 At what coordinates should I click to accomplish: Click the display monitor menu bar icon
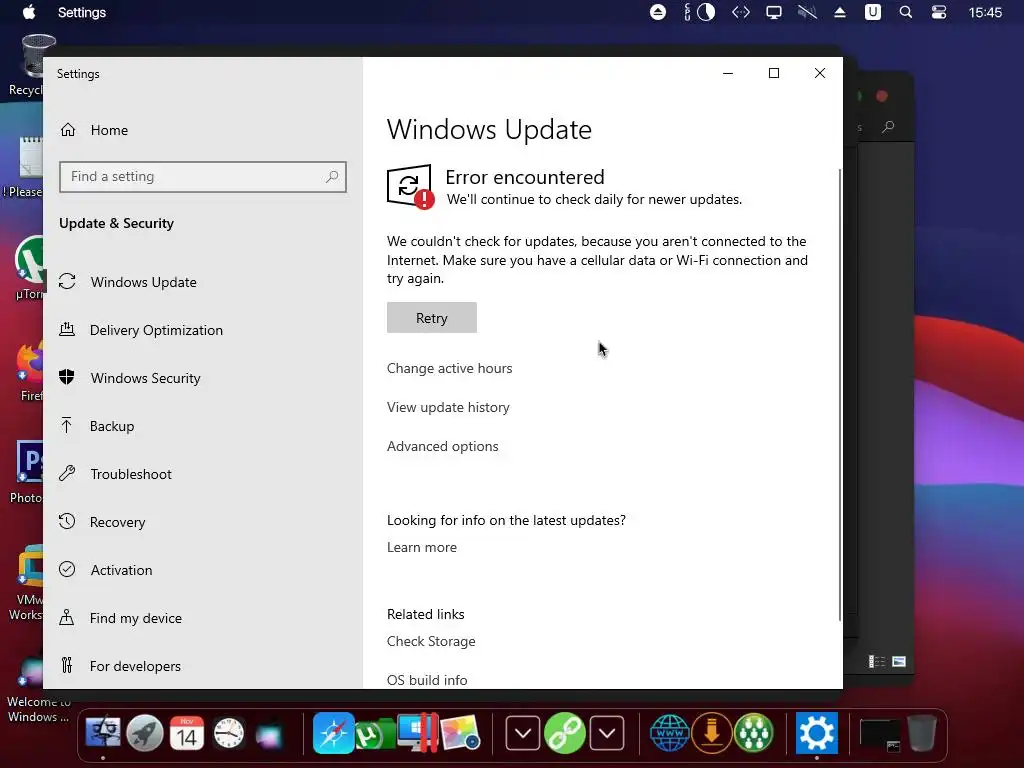(x=774, y=12)
